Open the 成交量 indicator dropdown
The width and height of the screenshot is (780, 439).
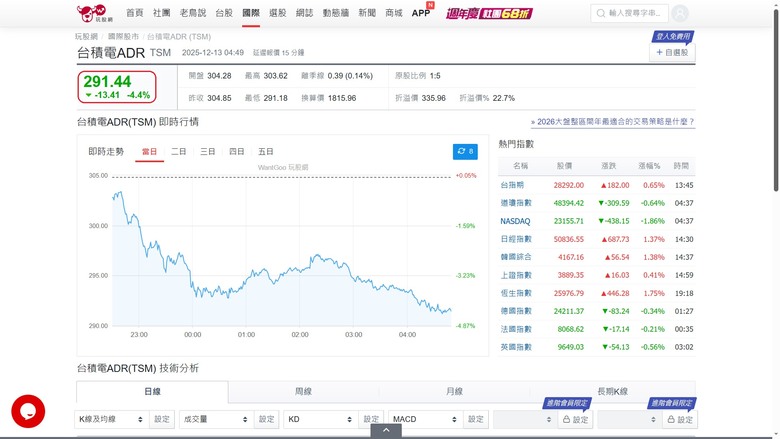click(216, 420)
